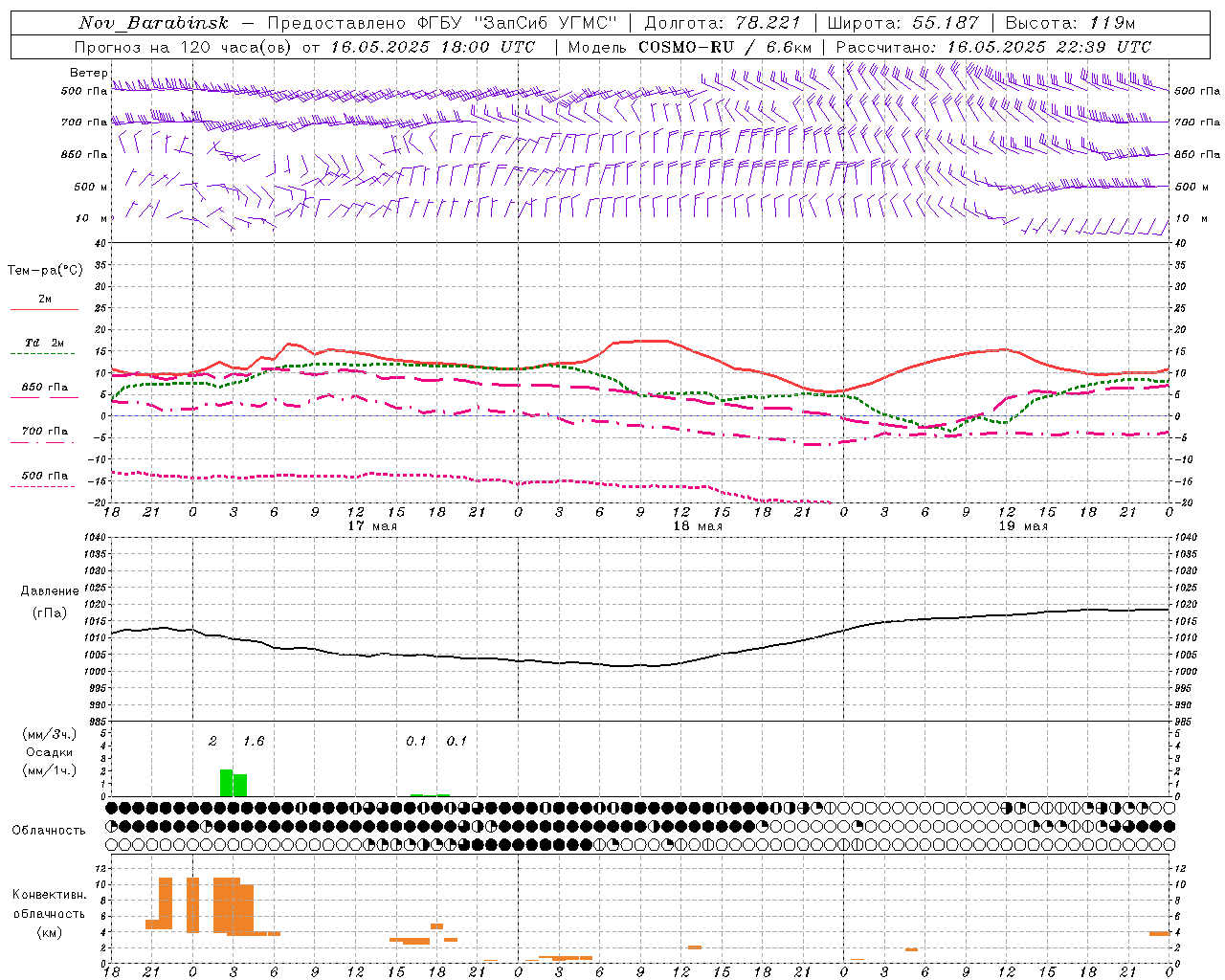Click model name 'COSMO-RU / 6.6км'
1225x980 pixels.
click(725, 47)
